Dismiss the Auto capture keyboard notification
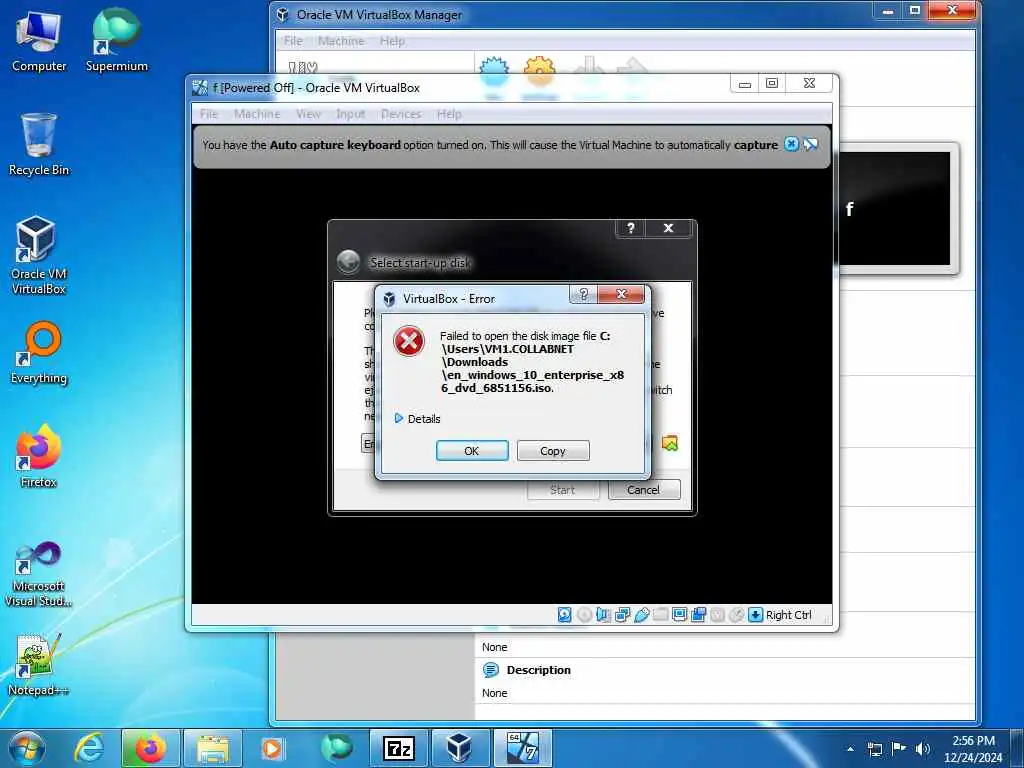 tap(791, 144)
